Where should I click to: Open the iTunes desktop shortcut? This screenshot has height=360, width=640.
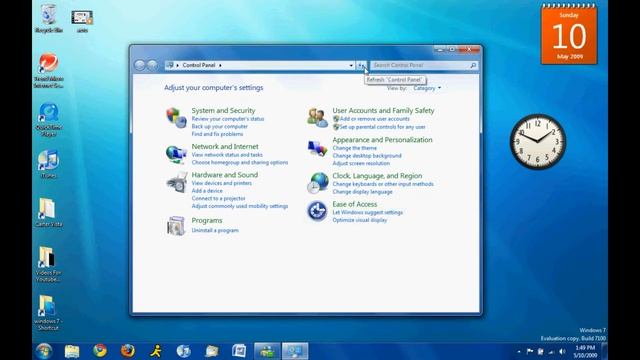(48, 164)
